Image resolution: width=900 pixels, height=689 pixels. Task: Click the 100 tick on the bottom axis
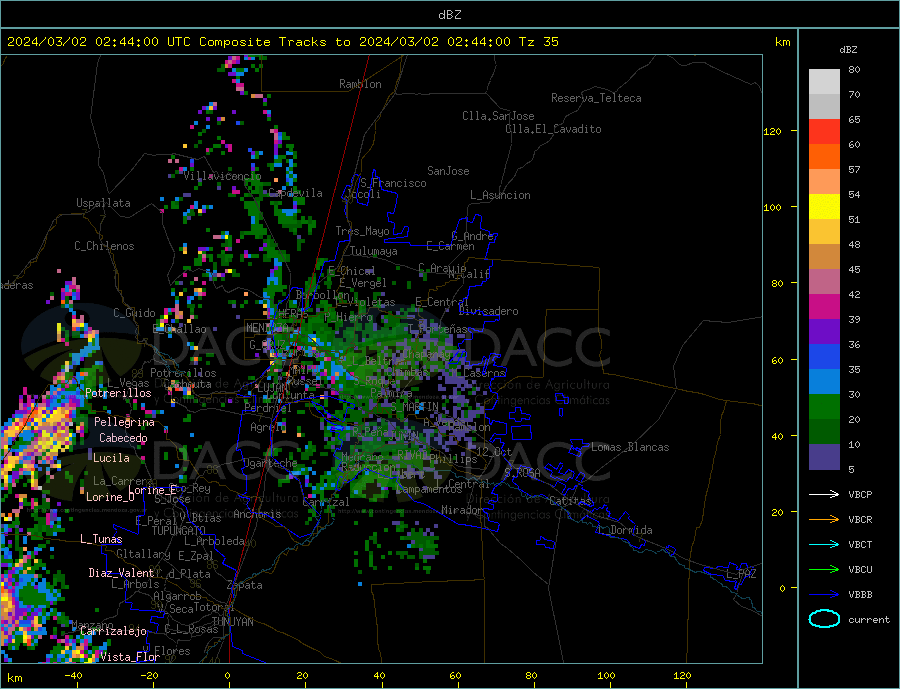[x=606, y=676]
